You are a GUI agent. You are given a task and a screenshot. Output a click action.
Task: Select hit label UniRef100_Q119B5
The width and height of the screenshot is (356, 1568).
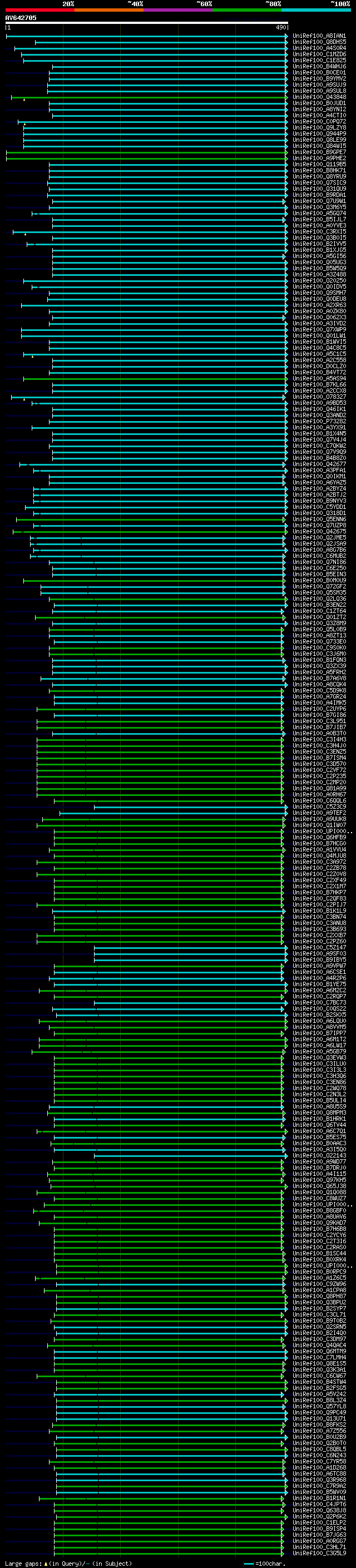[319, 164]
